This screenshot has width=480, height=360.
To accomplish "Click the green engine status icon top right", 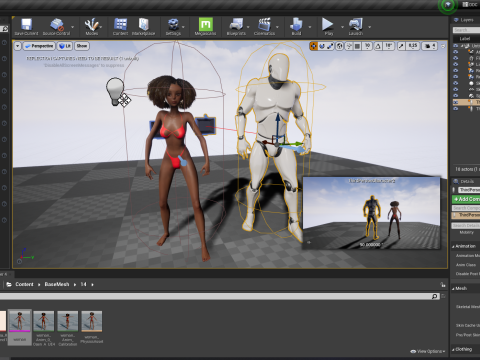I will tap(448, 5).
